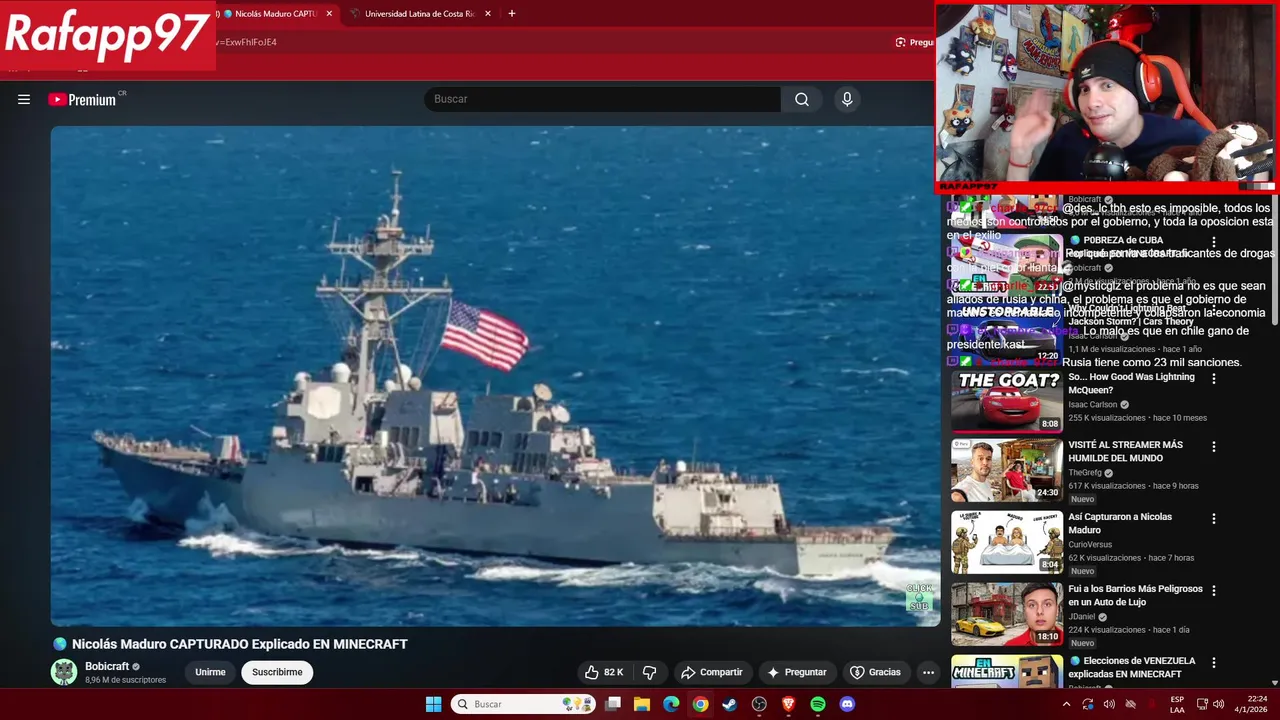Open Bobicraft channel avatar
This screenshot has width=1280, height=720.
(x=64, y=672)
